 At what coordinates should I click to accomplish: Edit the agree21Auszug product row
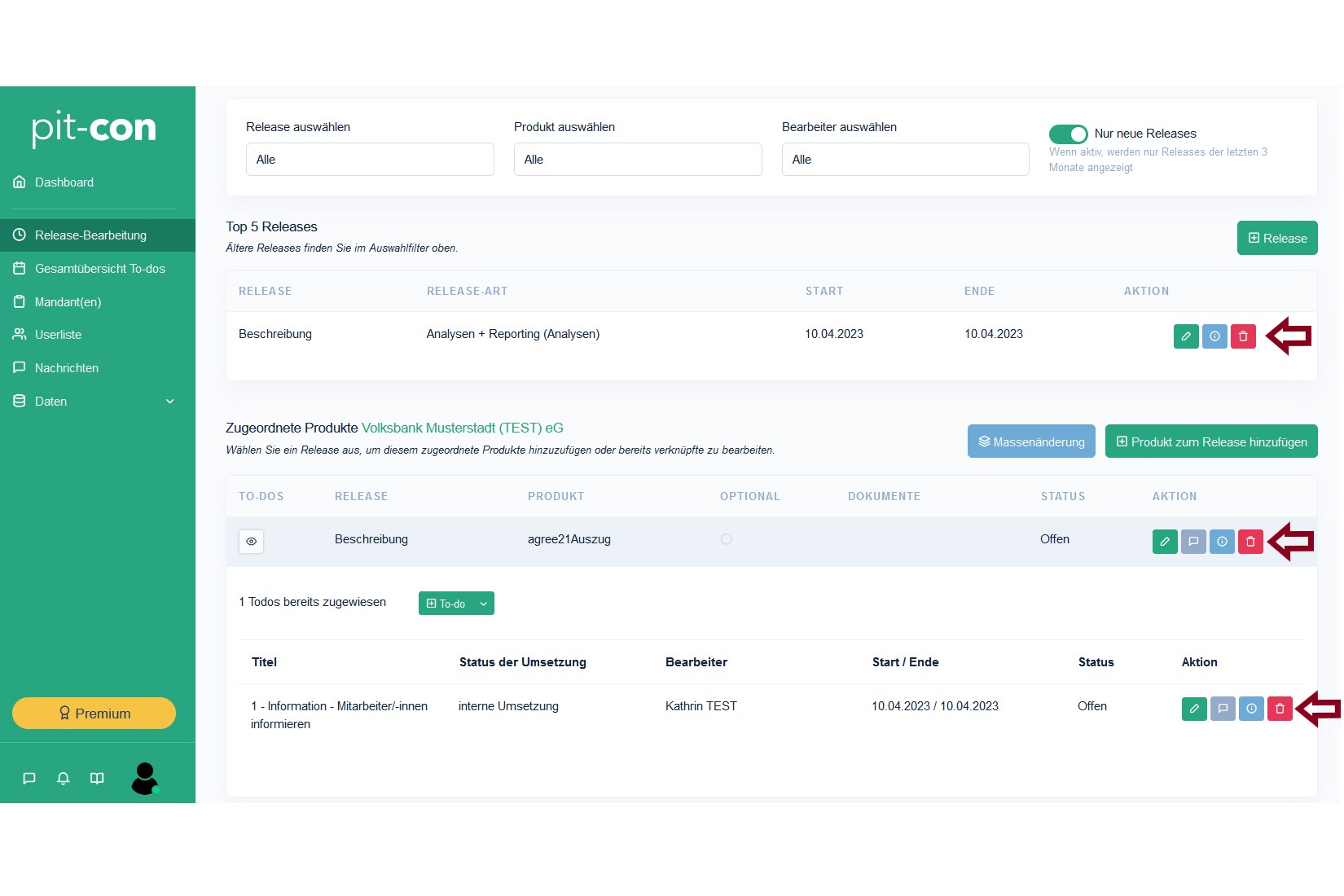[1165, 542]
